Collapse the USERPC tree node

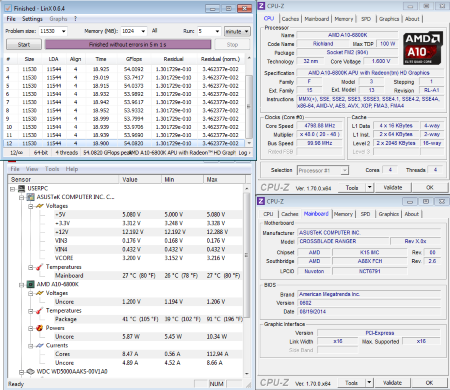pos(13,189)
